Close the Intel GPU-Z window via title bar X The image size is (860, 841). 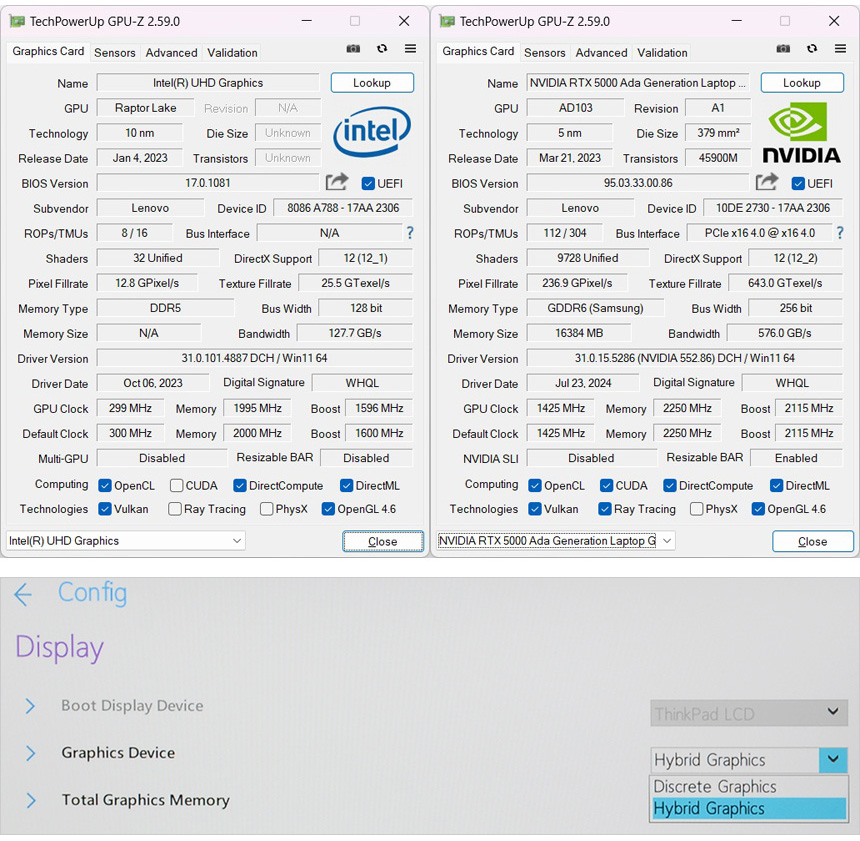(404, 21)
